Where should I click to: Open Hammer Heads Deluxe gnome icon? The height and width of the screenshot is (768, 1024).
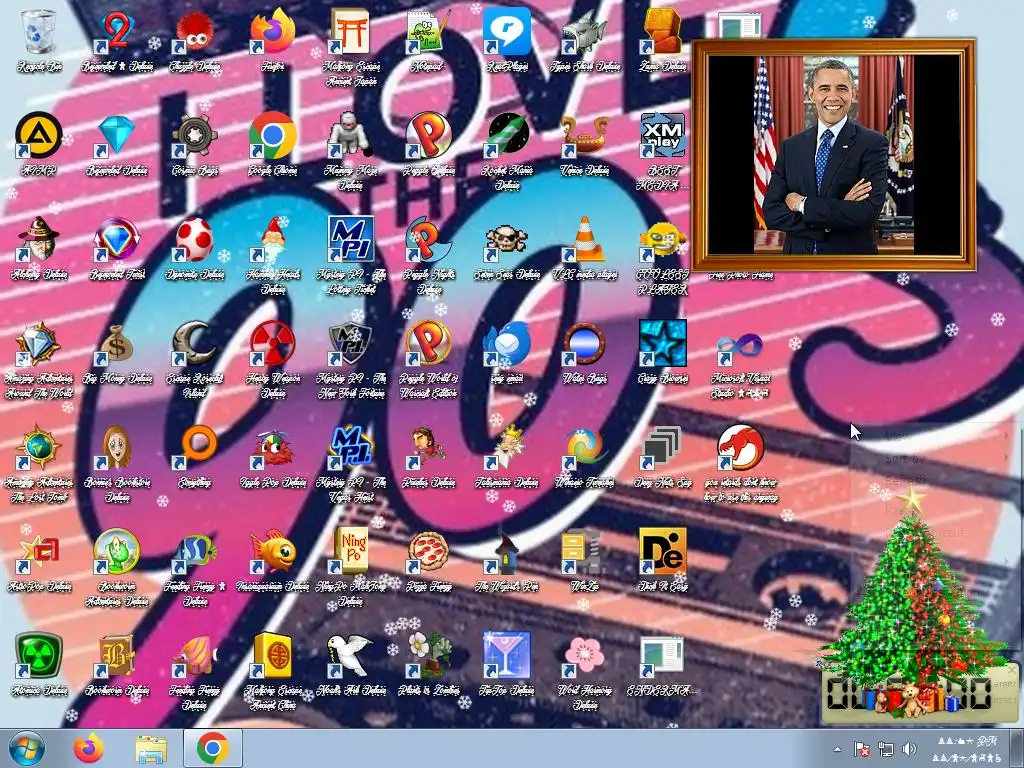click(273, 240)
